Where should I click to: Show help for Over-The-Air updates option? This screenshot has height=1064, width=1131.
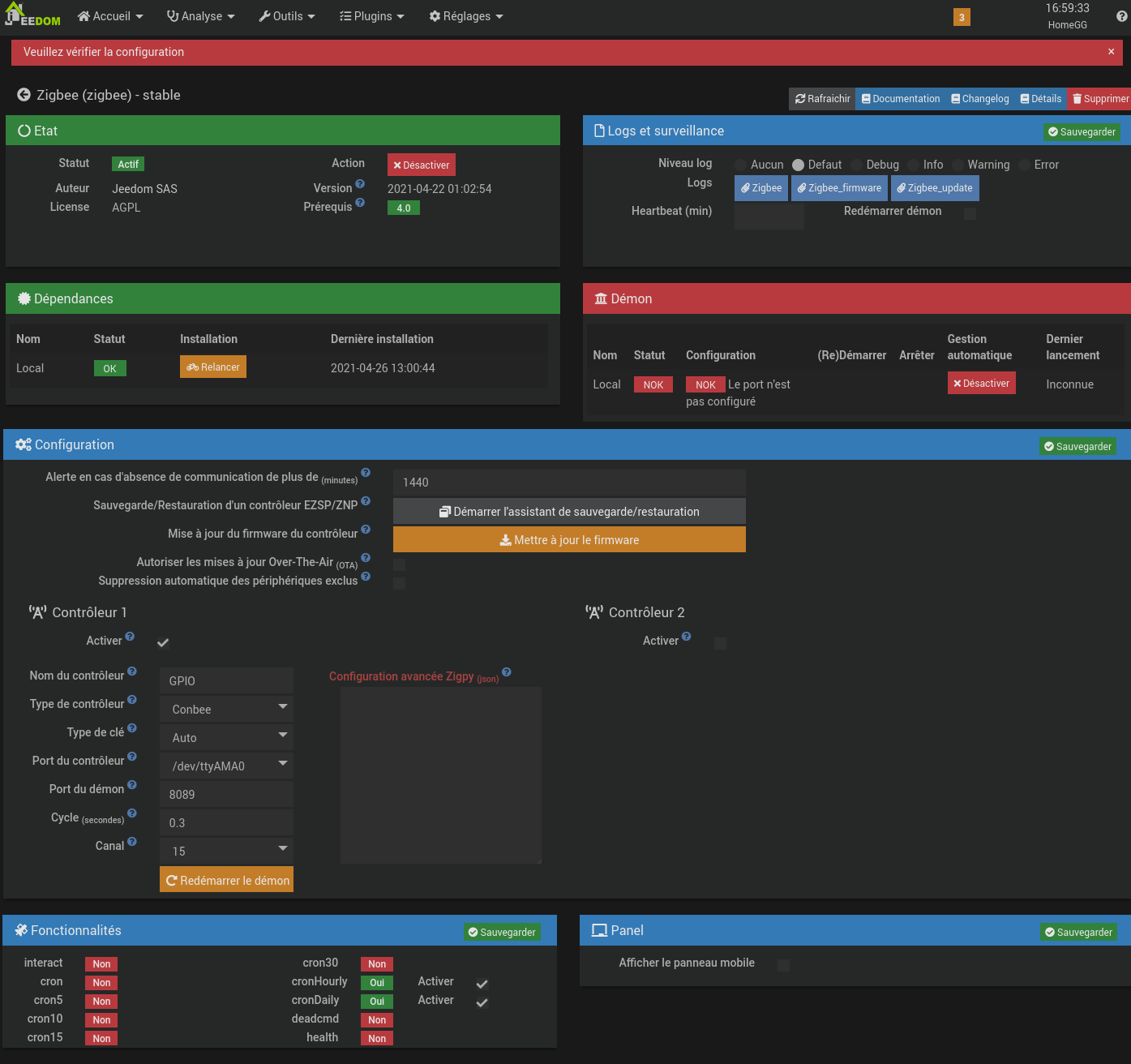point(366,558)
